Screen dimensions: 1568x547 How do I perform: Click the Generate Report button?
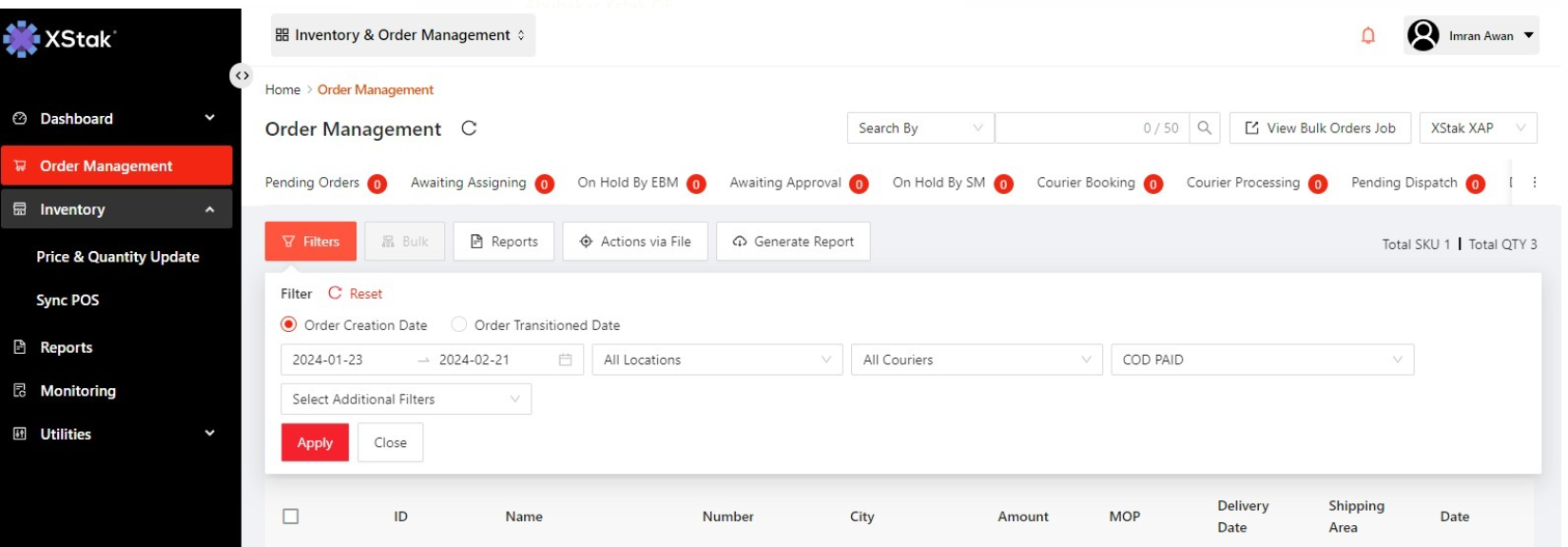coord(793,242)
